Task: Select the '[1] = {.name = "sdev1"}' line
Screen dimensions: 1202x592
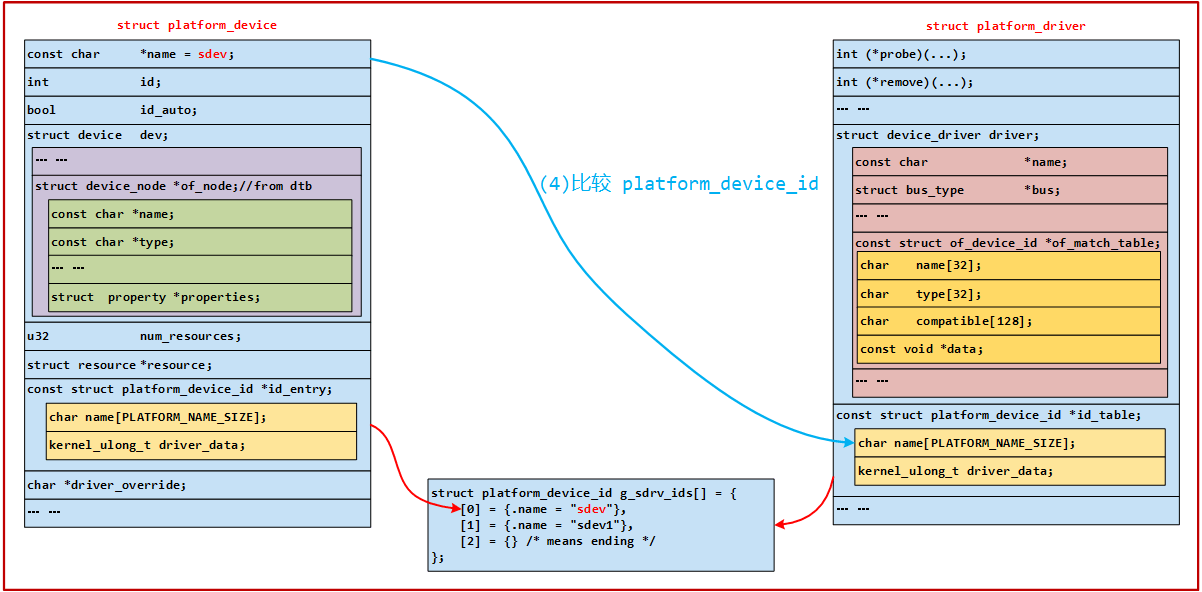Action: (546, 525)
